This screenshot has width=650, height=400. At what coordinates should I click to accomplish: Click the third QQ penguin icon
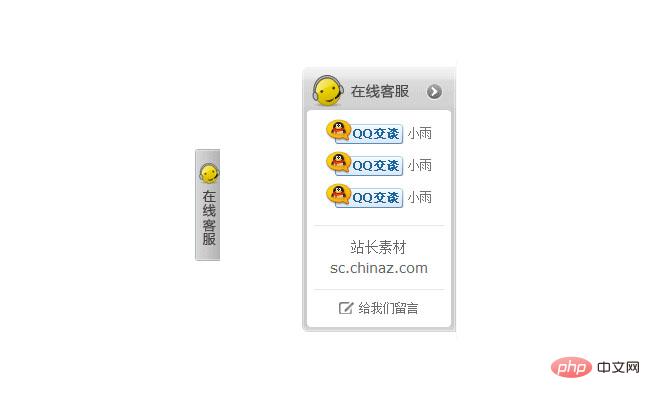tap(338, 194)
